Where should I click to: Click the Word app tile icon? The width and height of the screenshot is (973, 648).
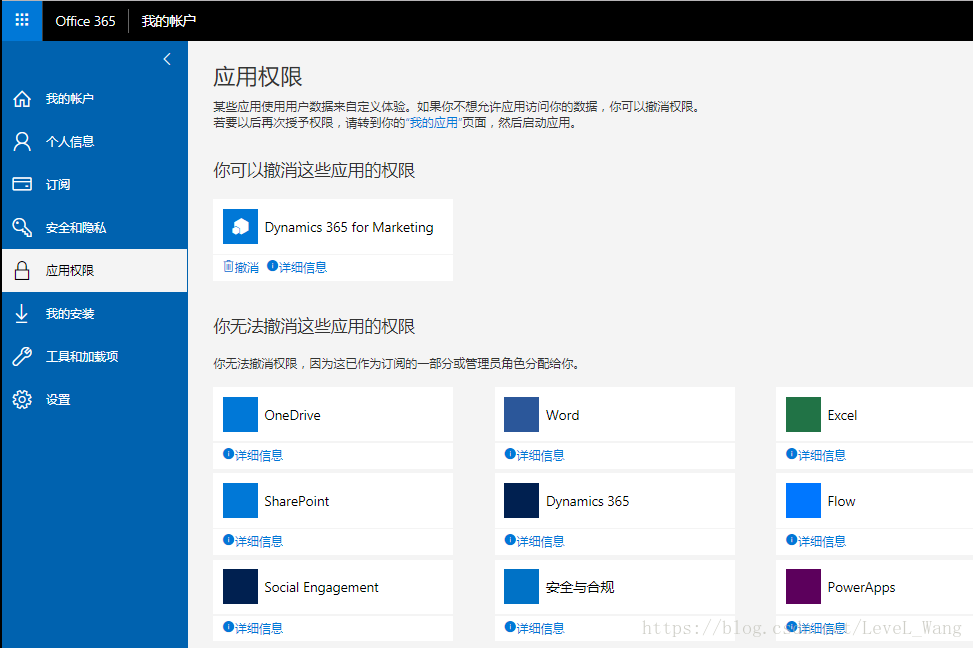pyautogui.click(x=521, y=414)
